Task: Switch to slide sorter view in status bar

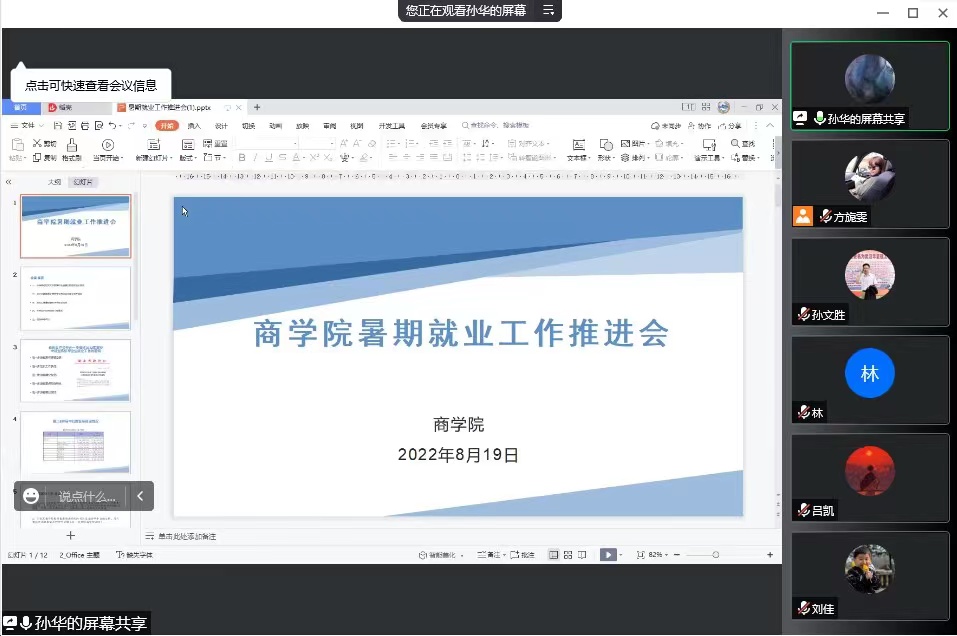Action: 567,555
